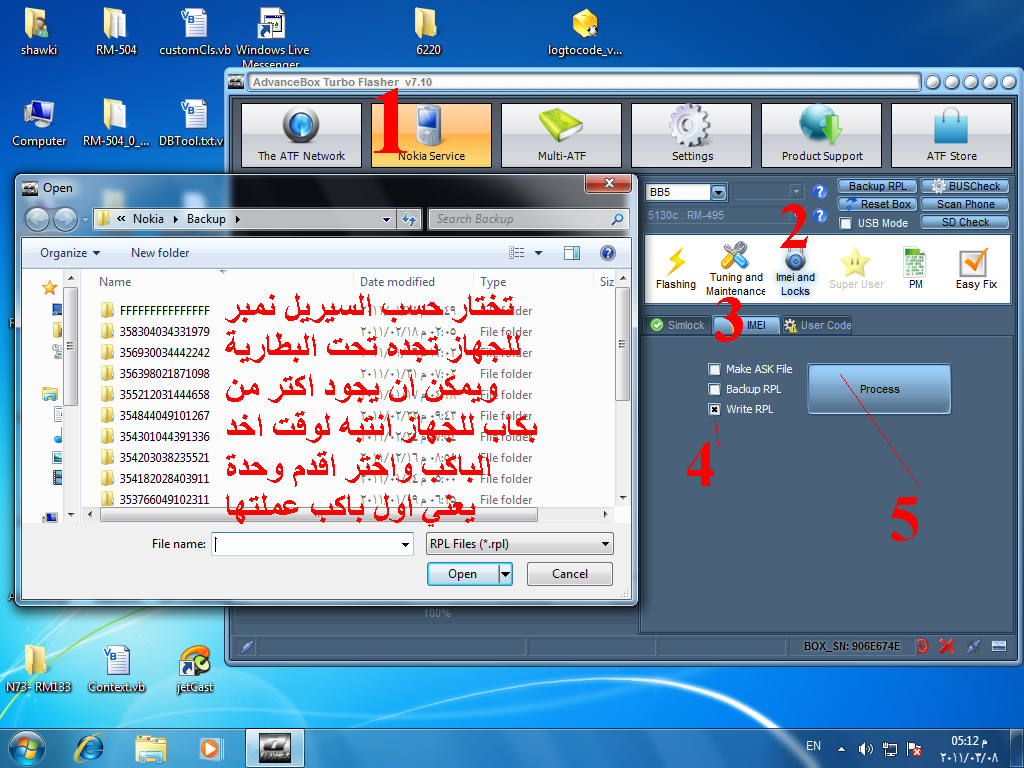Image resolution: width=1024 pixels, height=768 pixels.
Task: Click the Backup RPL top button
Action: 878,186
